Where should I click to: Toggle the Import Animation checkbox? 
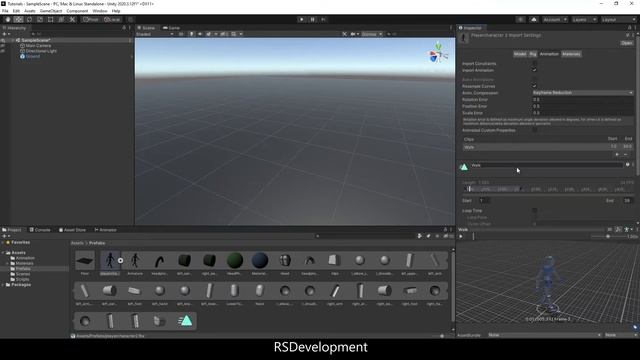[x=534, y=70]
